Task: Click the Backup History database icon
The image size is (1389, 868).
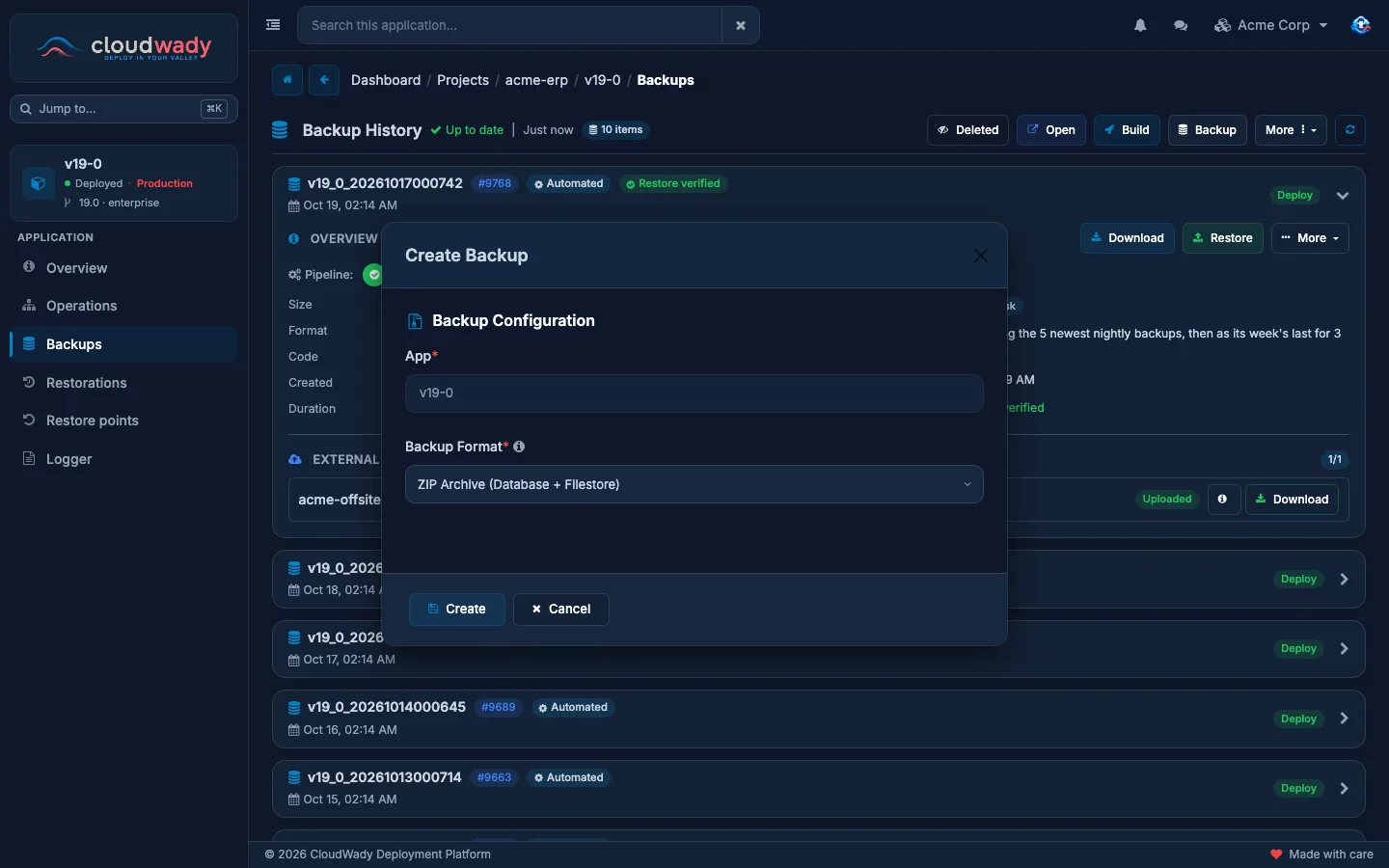Action: [x=280, y=130]
